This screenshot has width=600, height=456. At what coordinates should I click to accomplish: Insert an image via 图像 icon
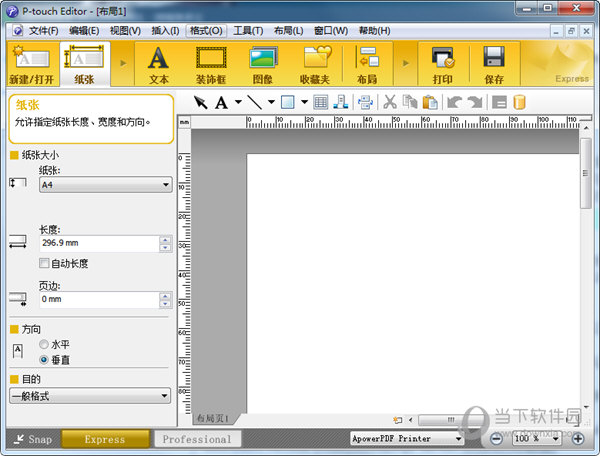click(x=262, y=64)
